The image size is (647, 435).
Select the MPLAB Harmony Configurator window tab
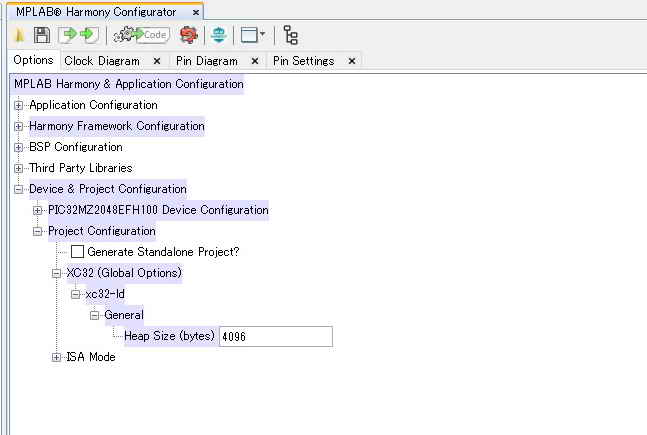[x=96, y=12]
